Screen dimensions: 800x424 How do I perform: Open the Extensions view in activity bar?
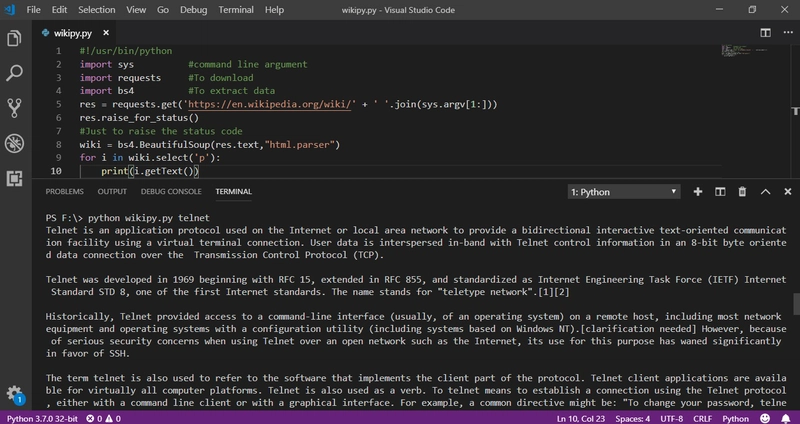pos(14,179)
